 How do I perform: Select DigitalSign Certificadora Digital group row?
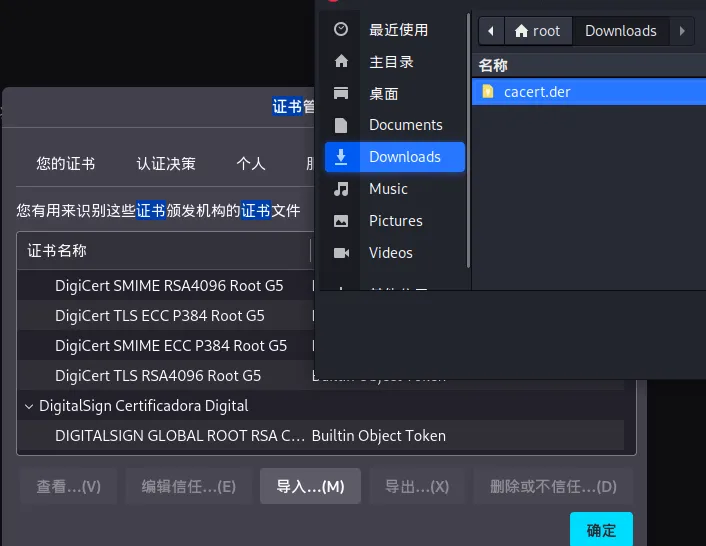321,406
